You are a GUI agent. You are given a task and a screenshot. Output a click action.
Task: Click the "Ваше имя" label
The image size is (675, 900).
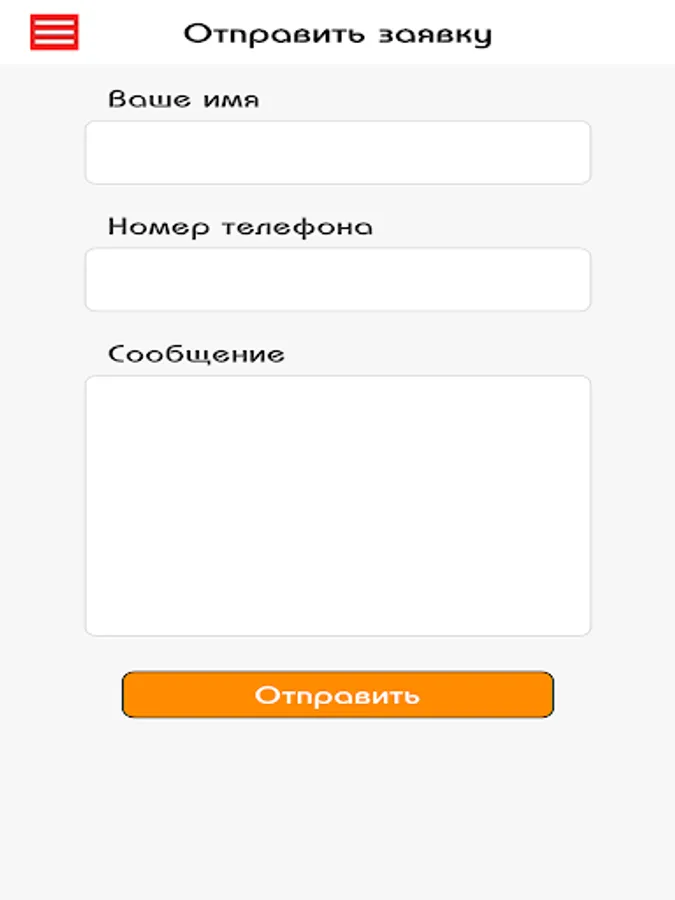[x=184, y=99]
